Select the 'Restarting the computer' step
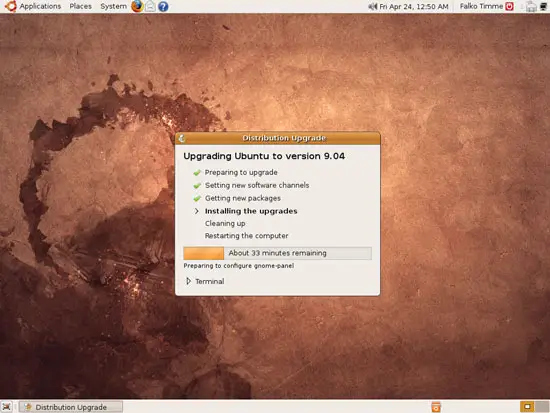The image size is (550, 413). pos(247,236)
